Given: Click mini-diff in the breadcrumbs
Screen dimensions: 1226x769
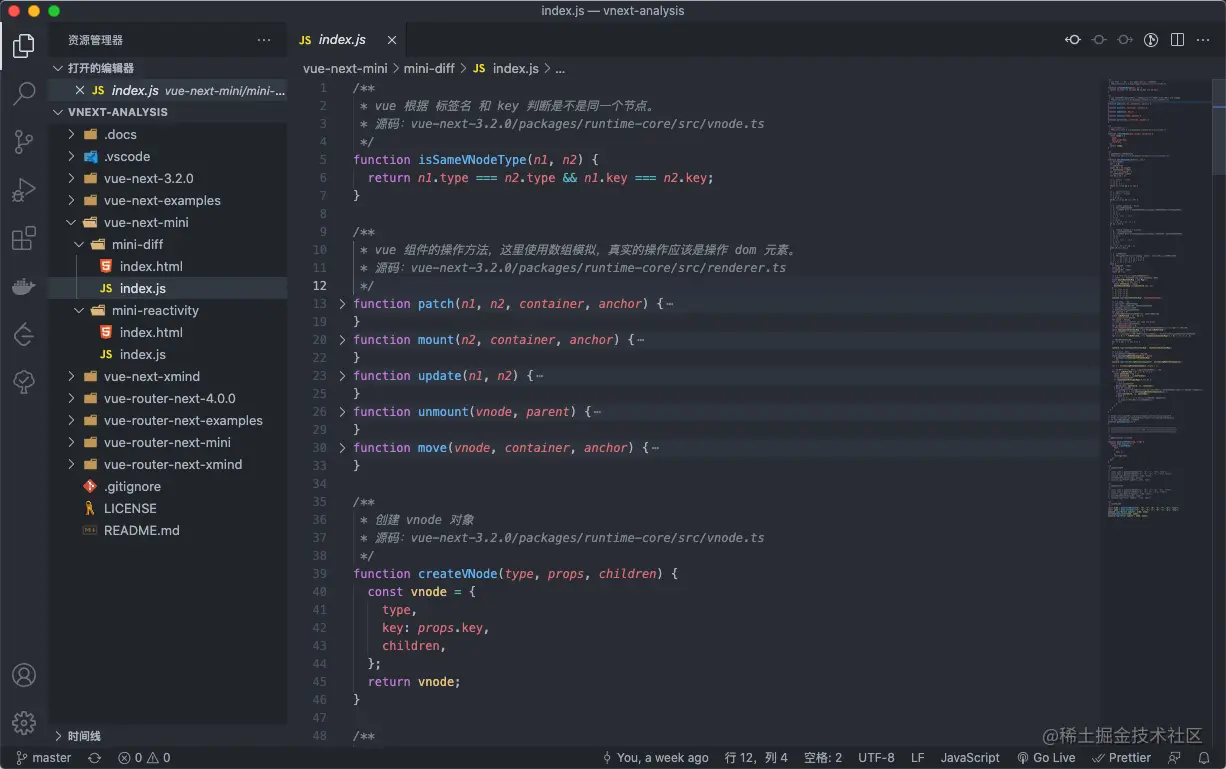Looking at the screenshot, I should [x=429, y=68].
